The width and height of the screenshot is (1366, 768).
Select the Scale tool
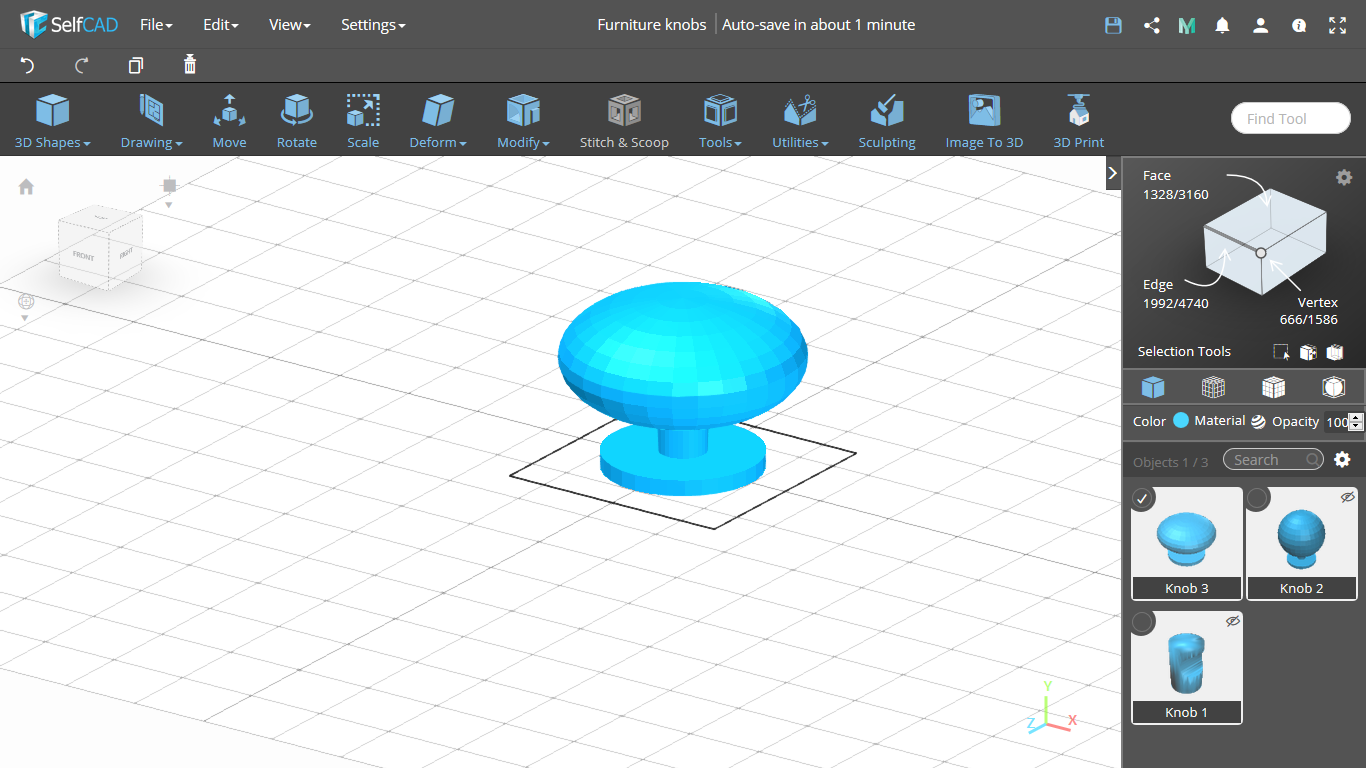click(x=363, y=121)
